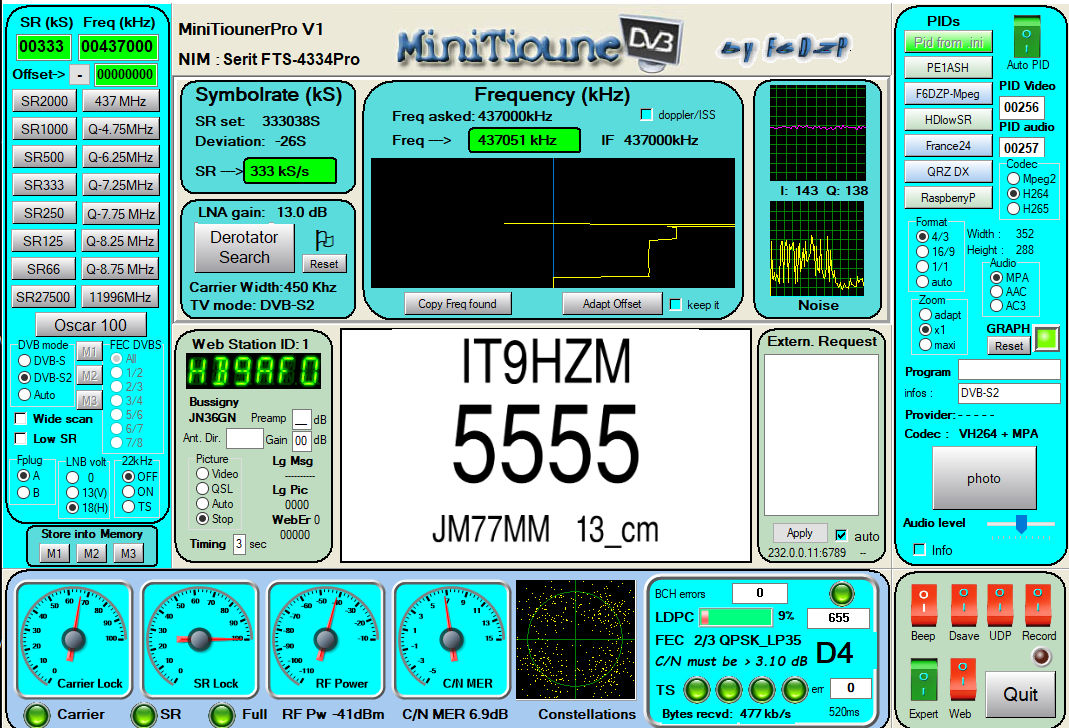Reset the GRAPH display
Viewport: 1069px width, 728px height.
click(x=1009, y=346)
